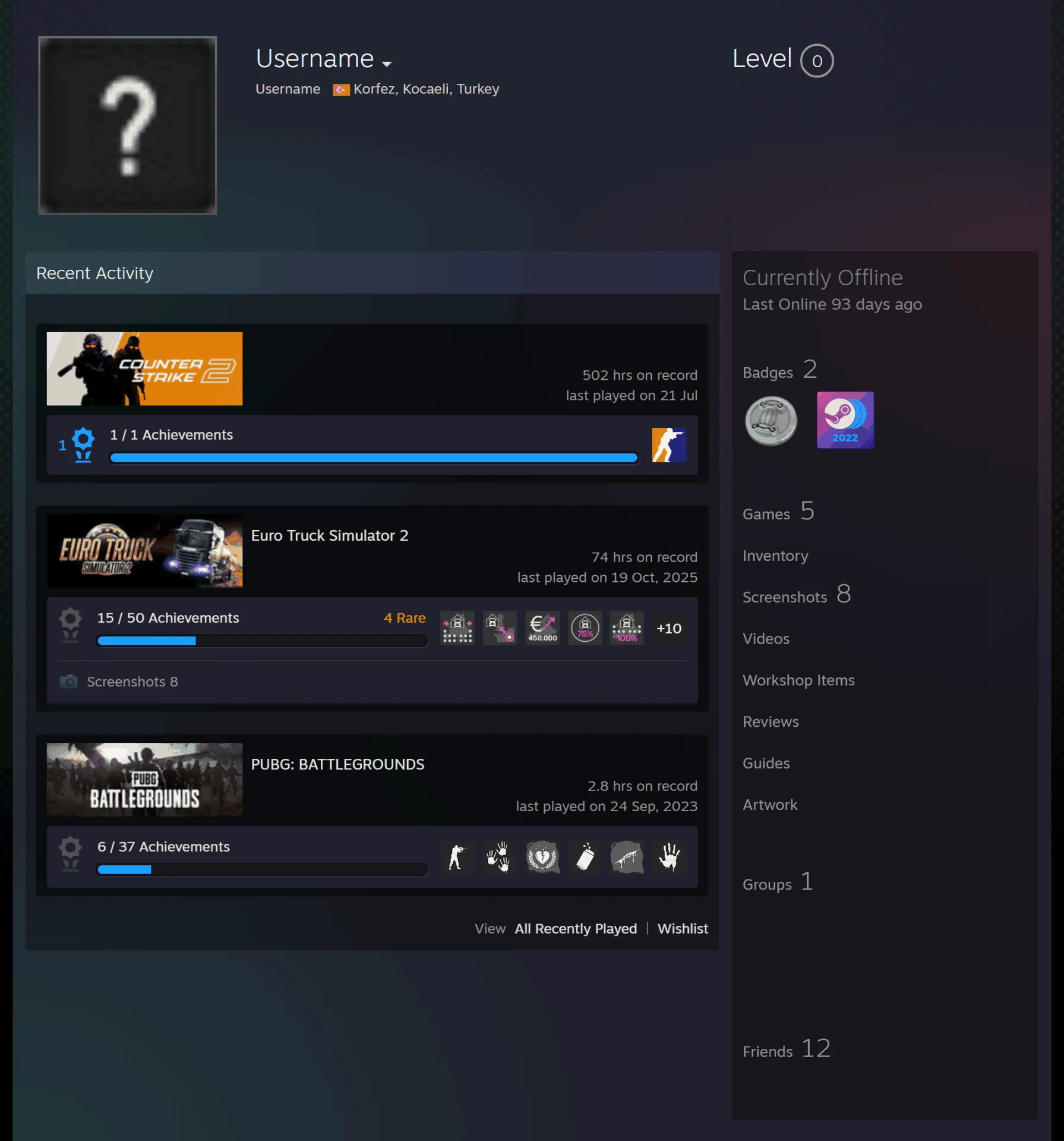Open the Counter-Strike 2 game banner
1064x1141 pixels.
point(144,368)
